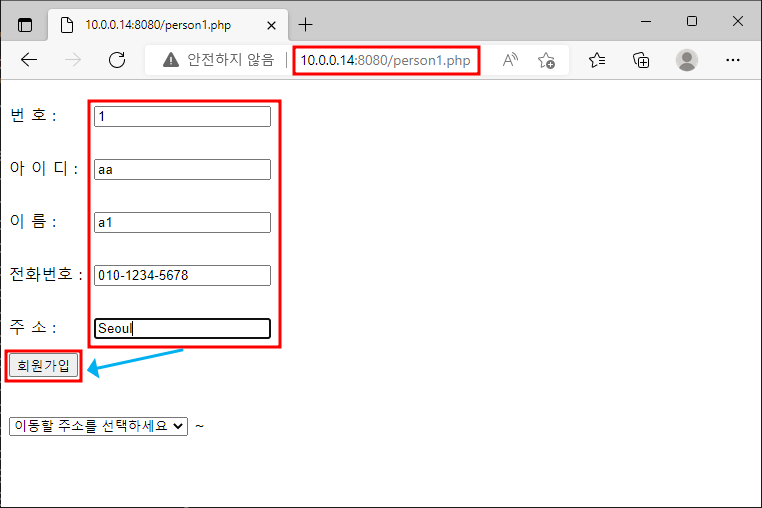Add this page to favorites
The image size is (762, 508).
[x=546, y=60]
